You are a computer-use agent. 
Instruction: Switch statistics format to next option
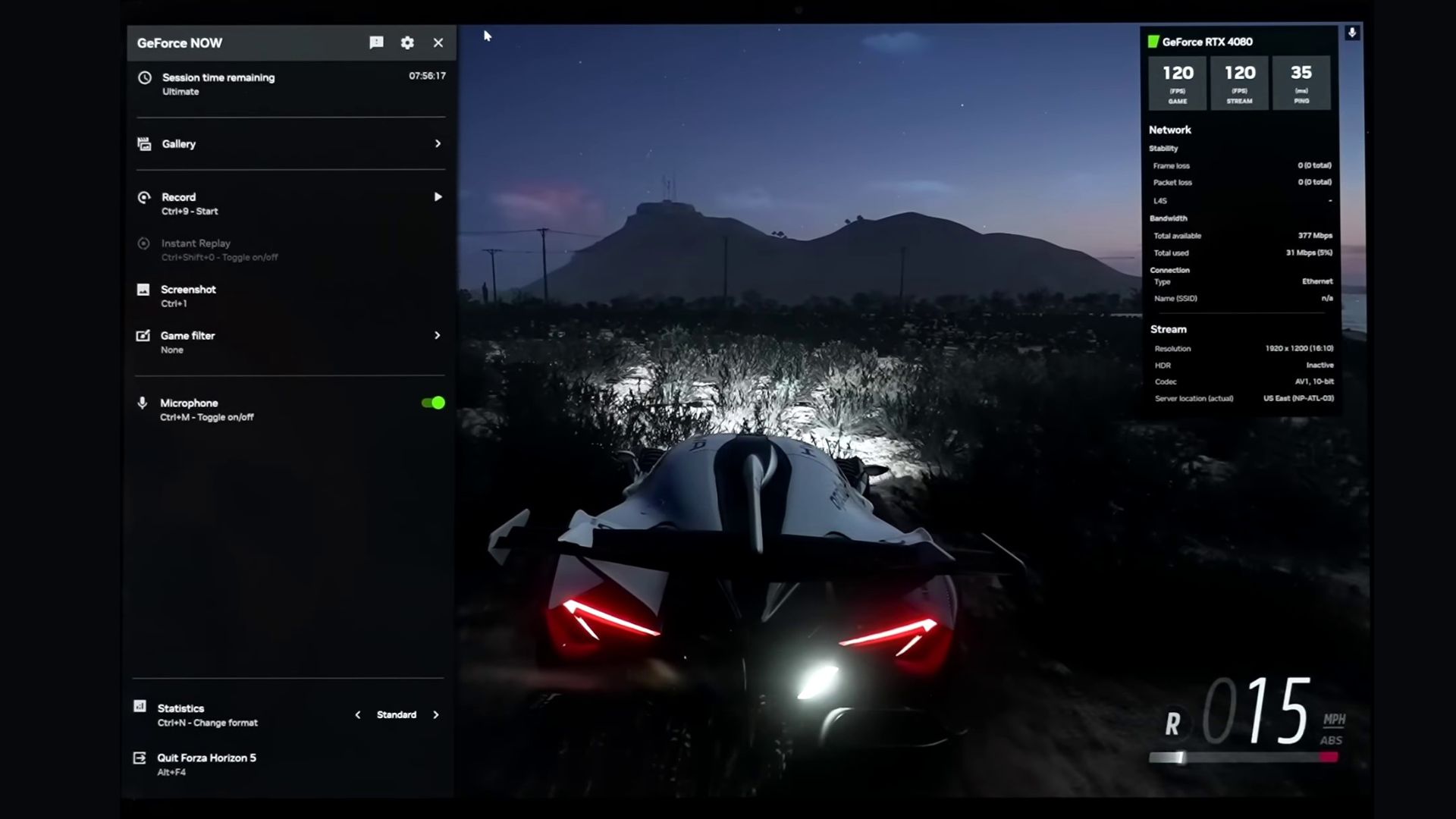tap(436, 714)
